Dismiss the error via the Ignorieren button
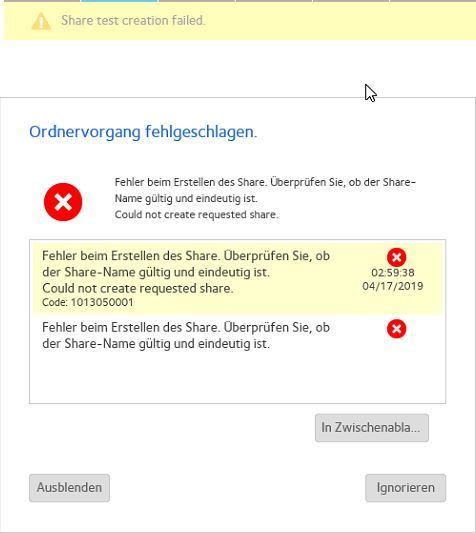Viewport: 476px width, 533px height. 405,488
